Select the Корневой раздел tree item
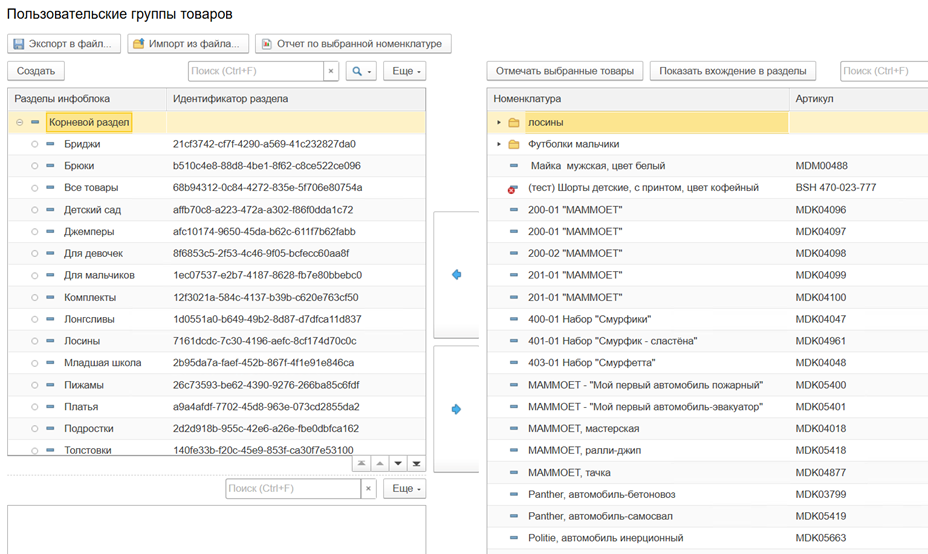The image size is (928, 554). 89,123
